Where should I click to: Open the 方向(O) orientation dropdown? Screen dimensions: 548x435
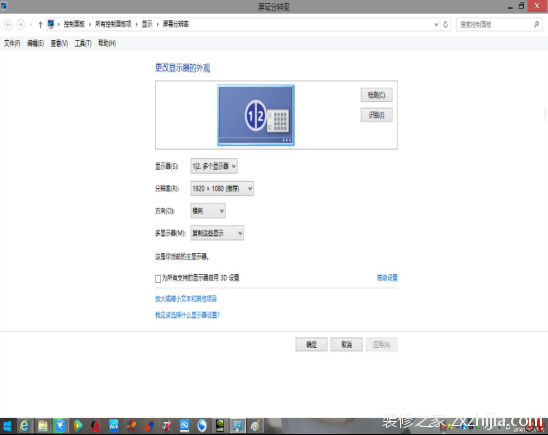point(208,211)
